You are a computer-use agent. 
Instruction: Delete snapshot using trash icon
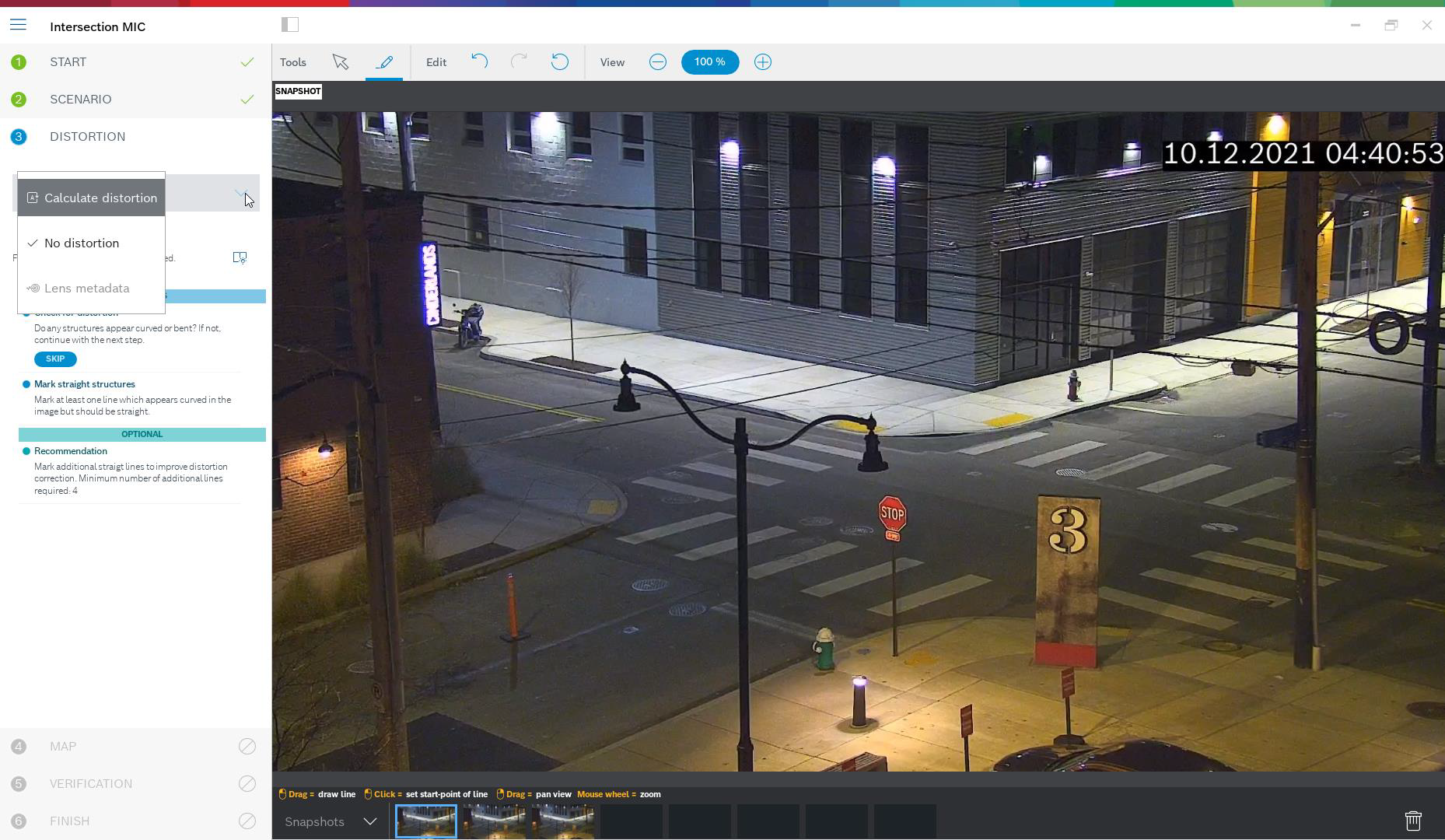(x=1412, y=821)
